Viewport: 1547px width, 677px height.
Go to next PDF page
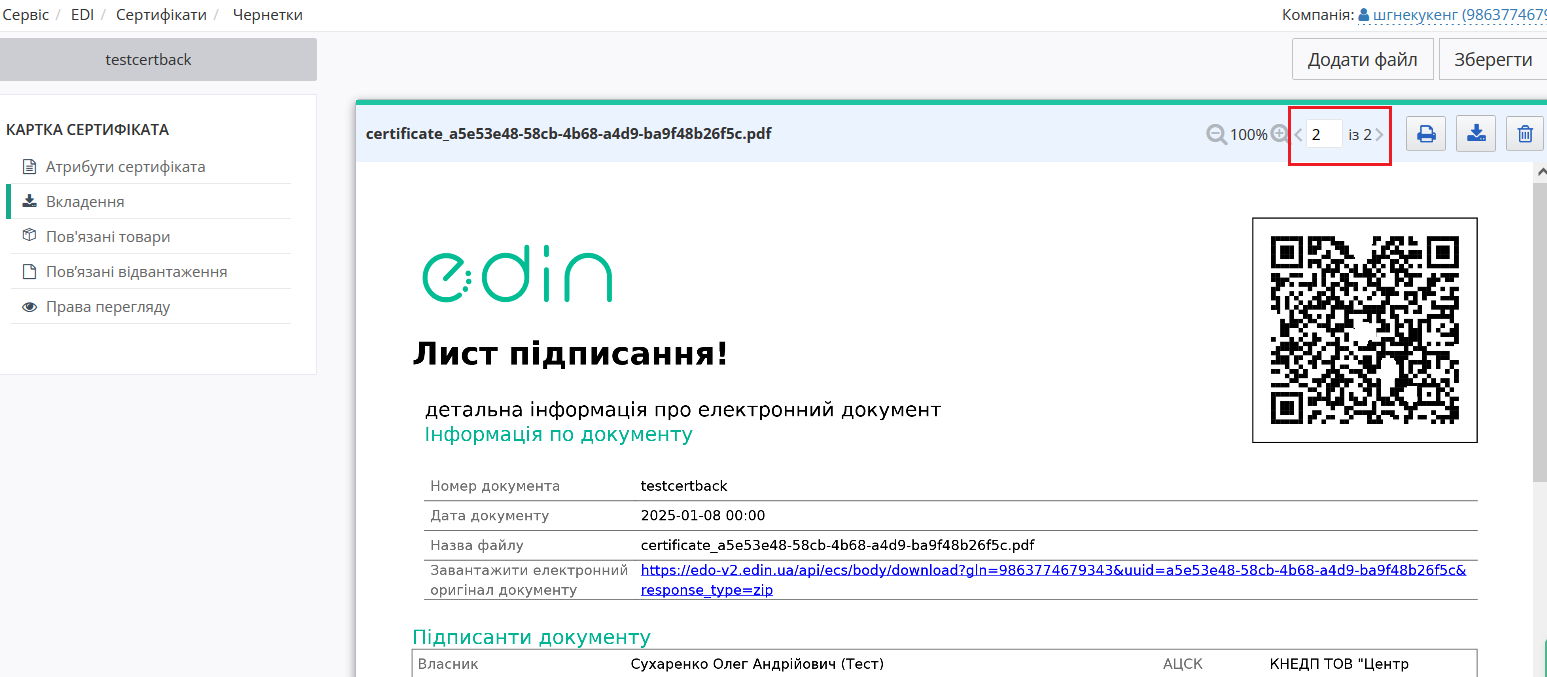click(x=1380, y=134)
